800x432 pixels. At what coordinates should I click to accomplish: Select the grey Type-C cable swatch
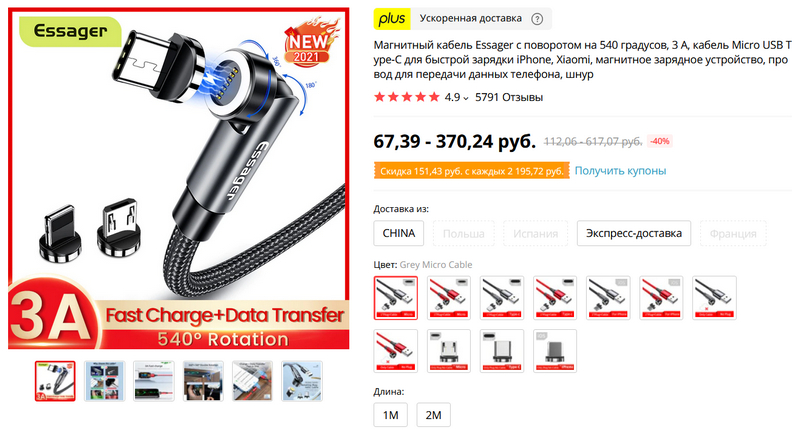[502, 298]
